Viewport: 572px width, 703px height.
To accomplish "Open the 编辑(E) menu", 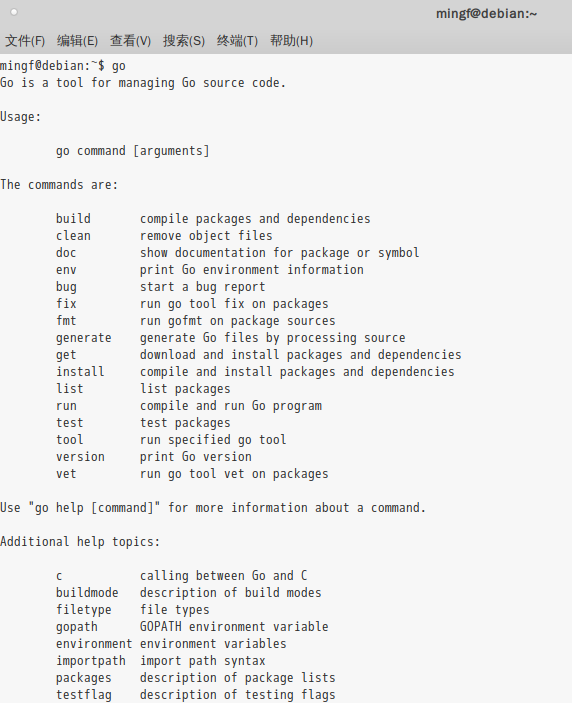I will [x=77, y=41].
